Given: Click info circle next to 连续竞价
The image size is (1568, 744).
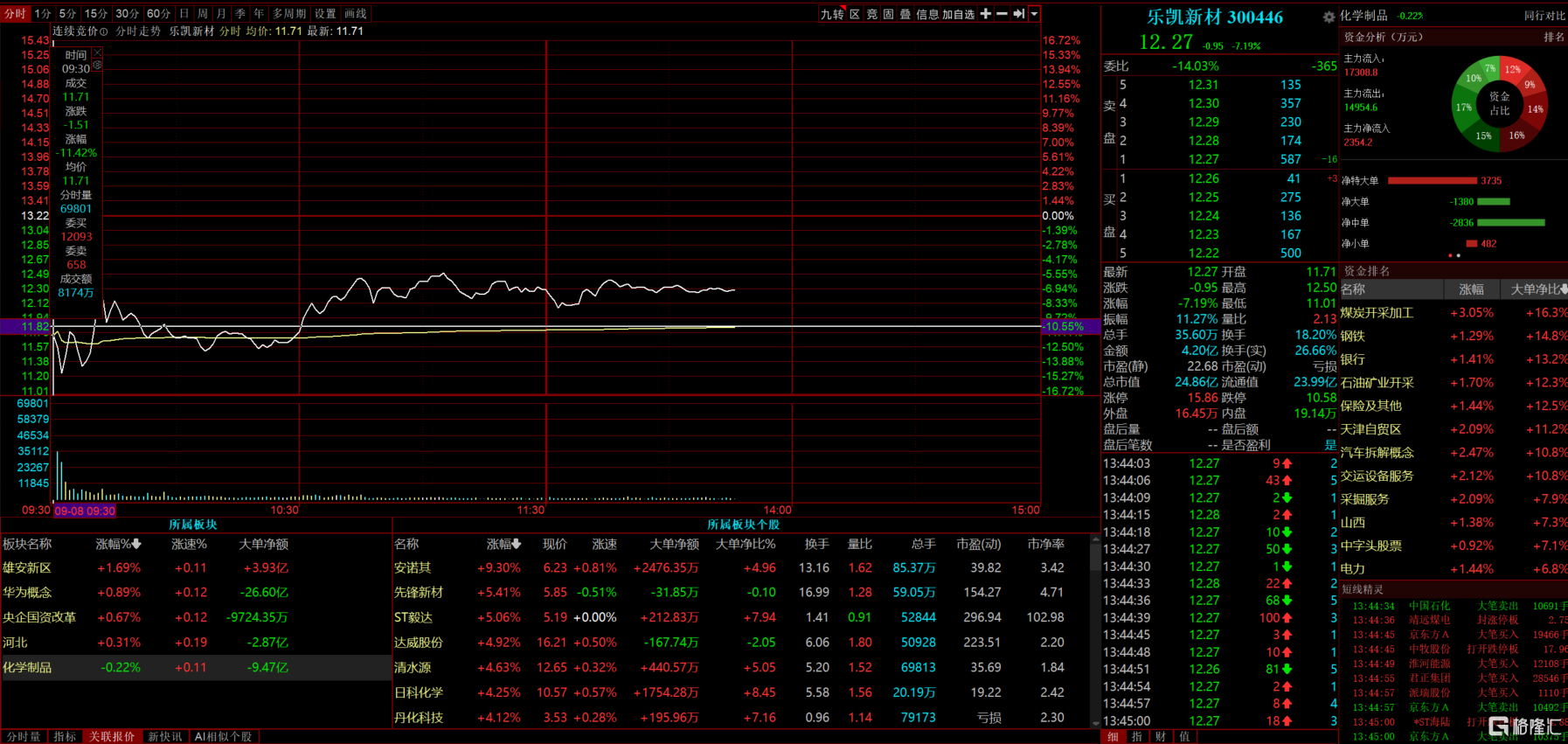Looking at the screenshot, I should 104,31.
